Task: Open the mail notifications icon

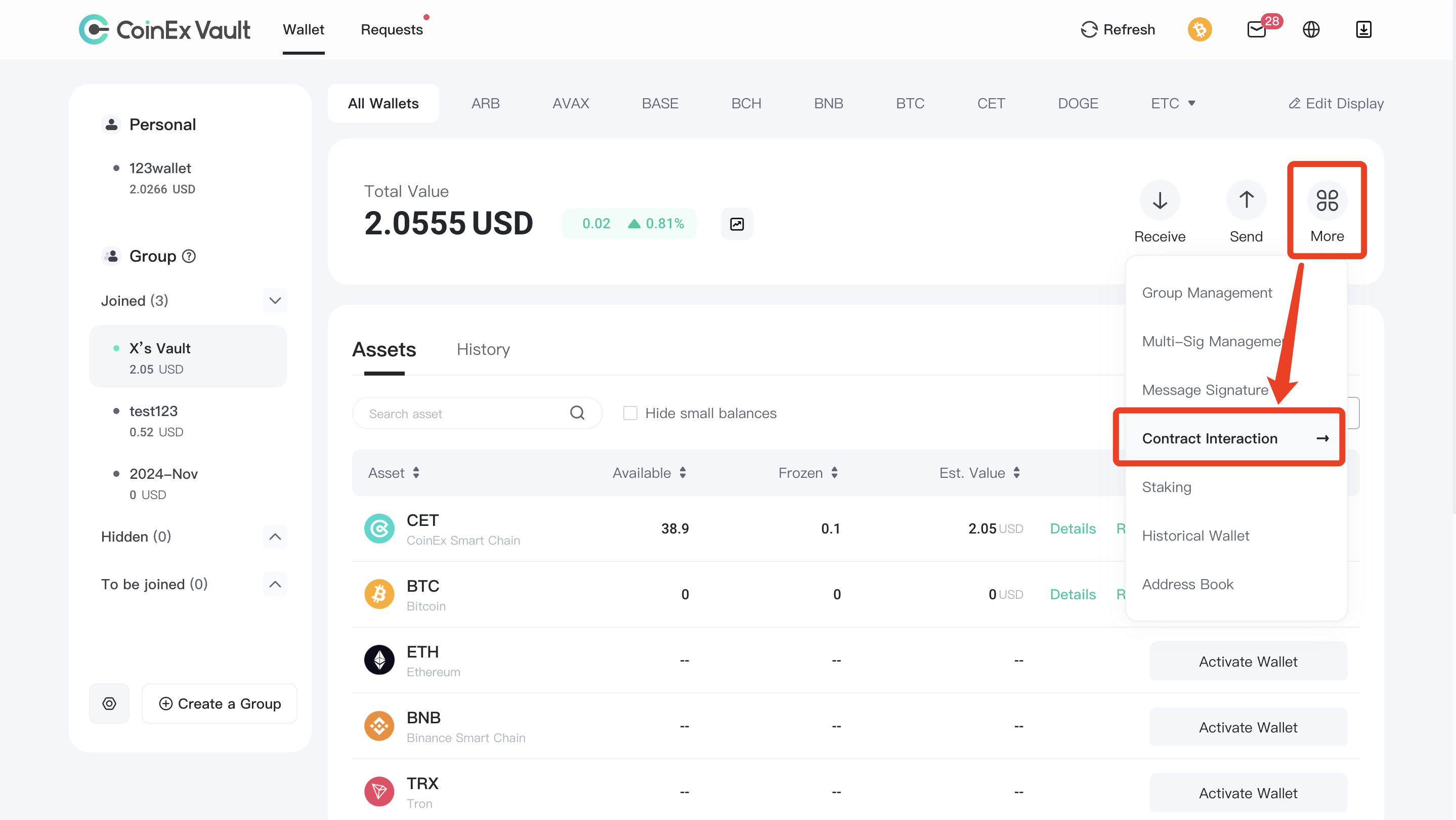Action: (1257, 29)
